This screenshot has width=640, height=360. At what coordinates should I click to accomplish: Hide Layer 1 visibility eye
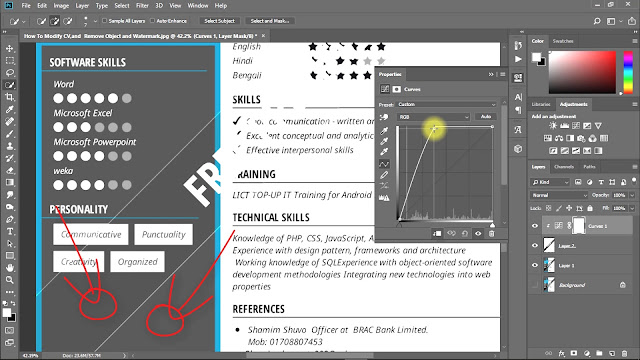click(535, 265)
